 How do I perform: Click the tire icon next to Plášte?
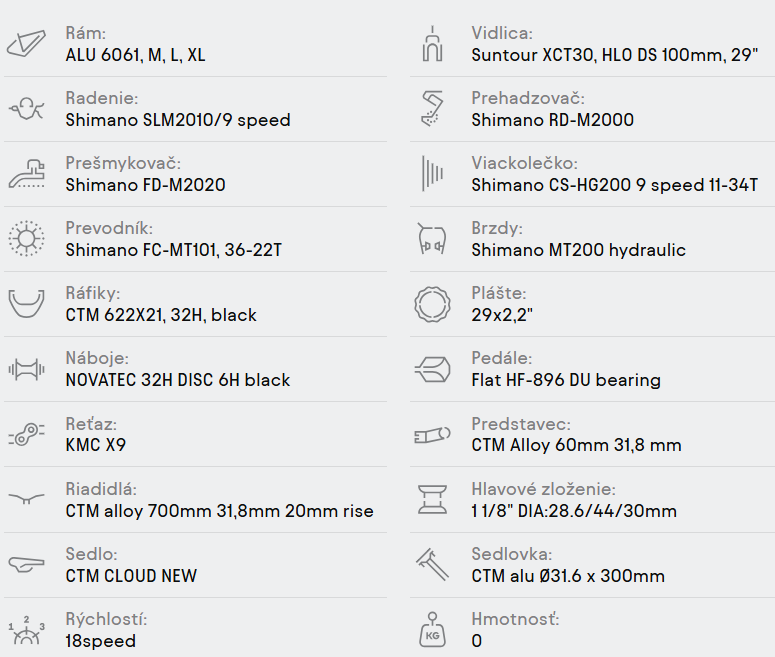433,304
